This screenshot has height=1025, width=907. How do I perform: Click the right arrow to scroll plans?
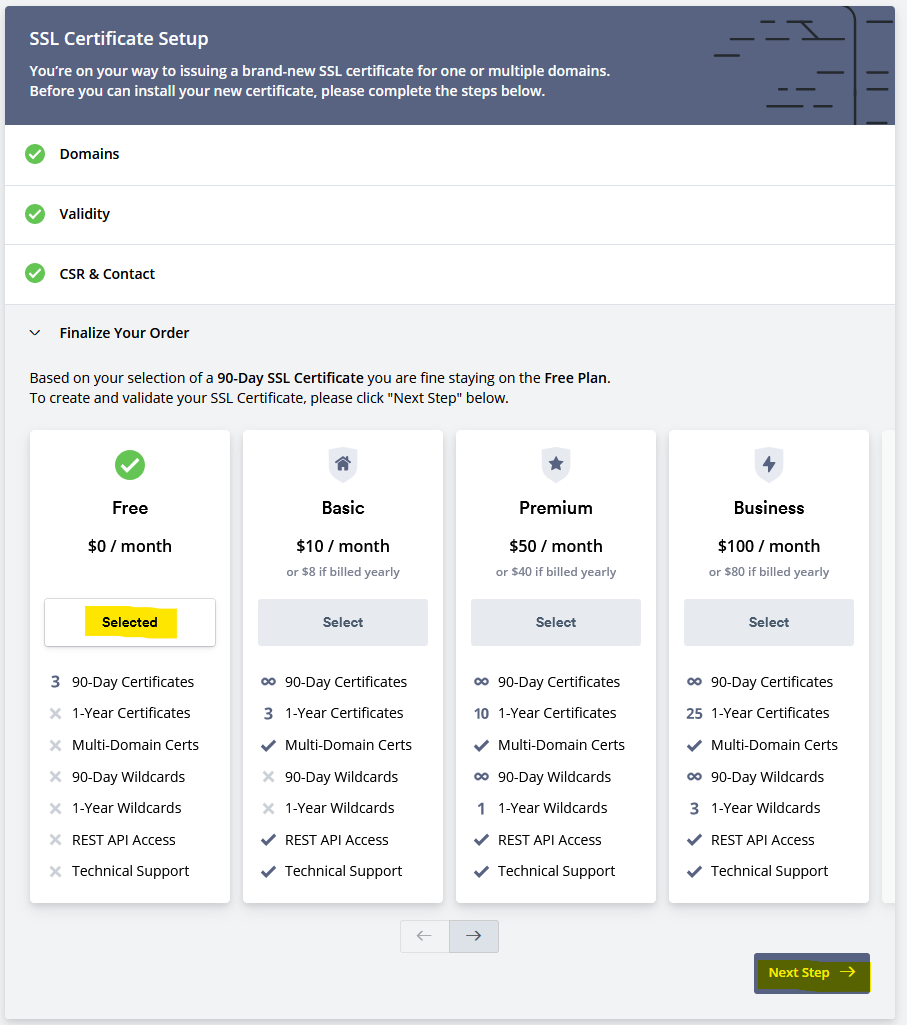[474, 936]
